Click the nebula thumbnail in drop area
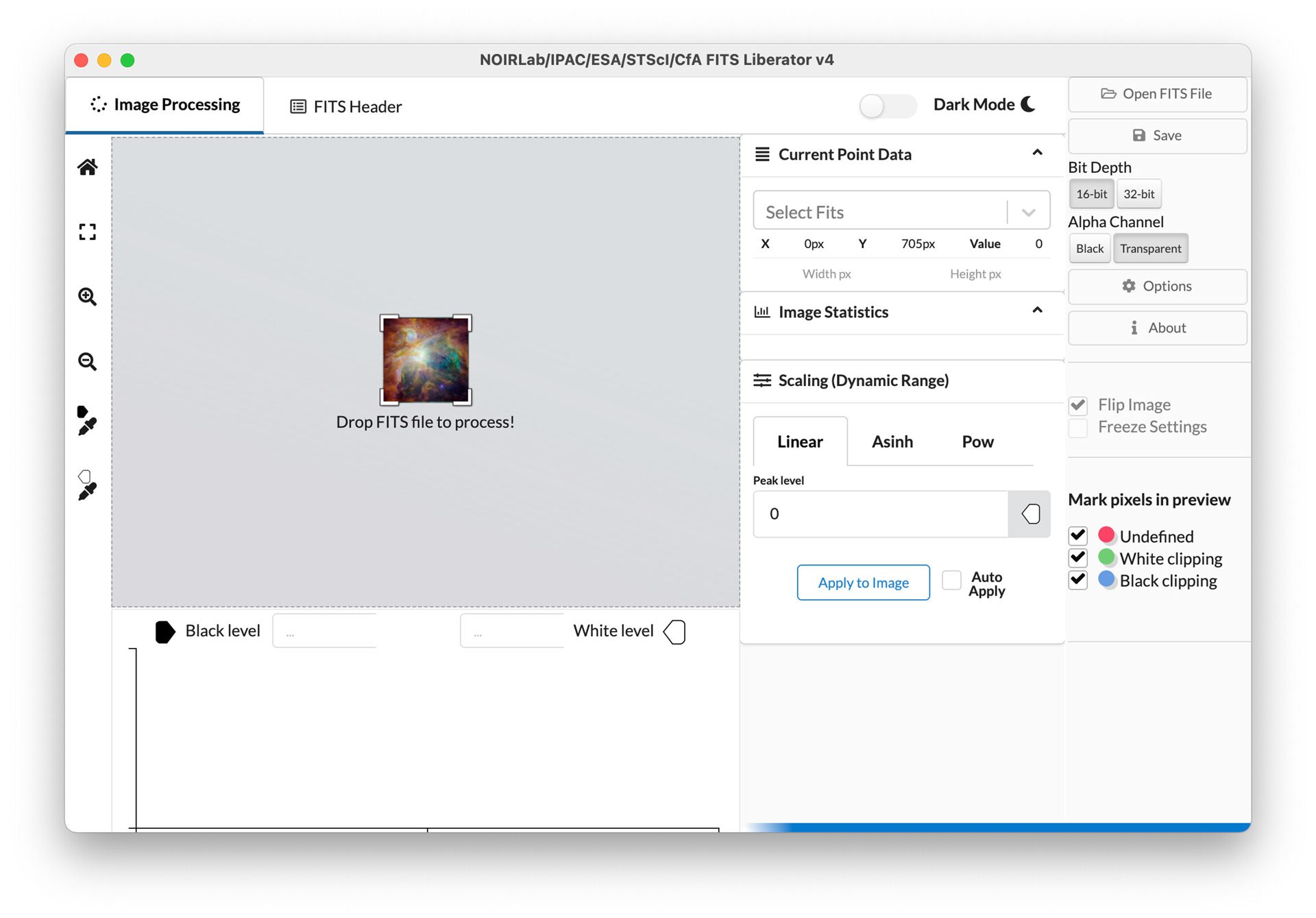This screenshot has width=1316, height=918. (x=426, y=360)
